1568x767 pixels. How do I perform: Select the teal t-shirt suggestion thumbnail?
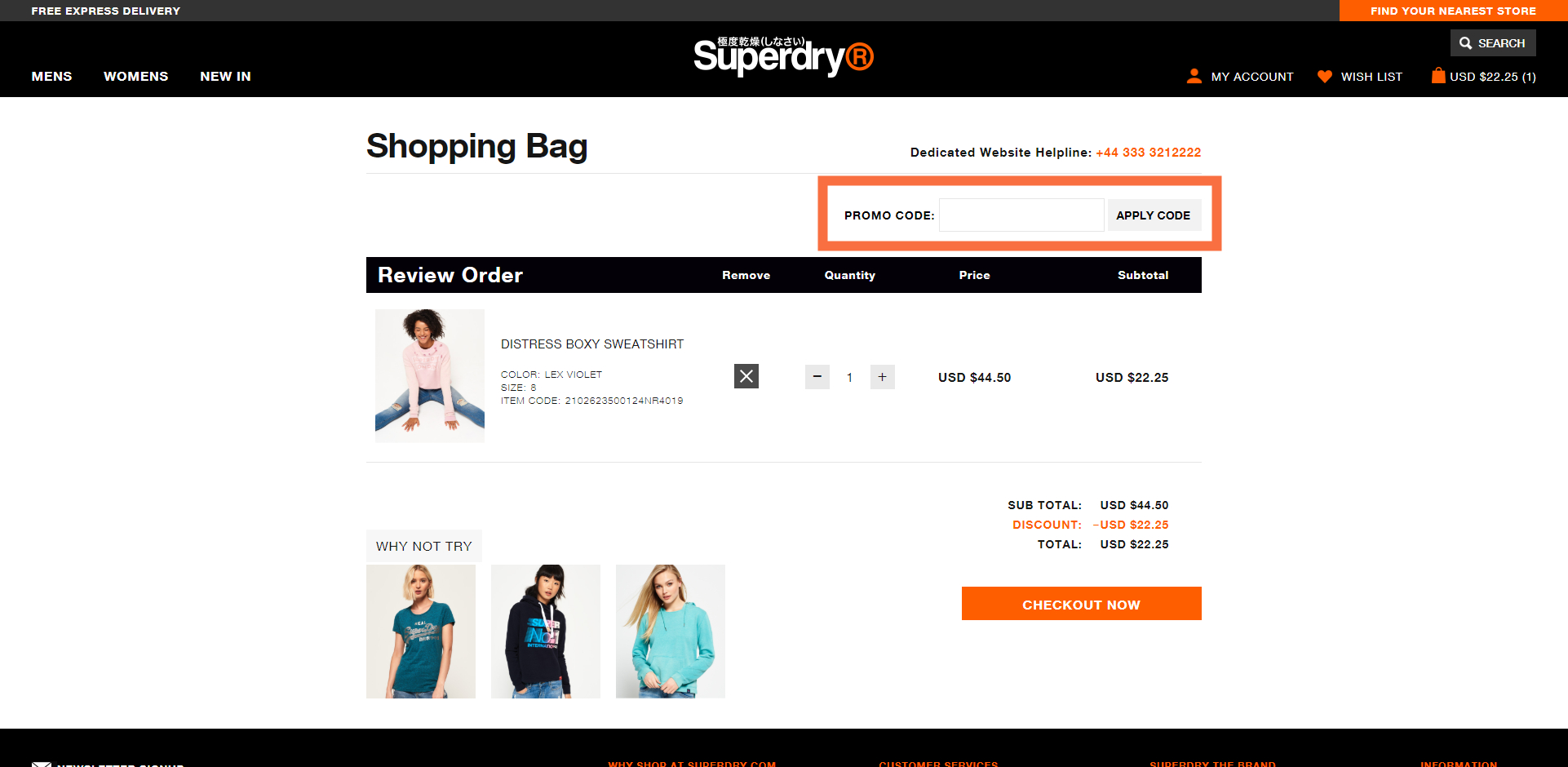[421, 632]
